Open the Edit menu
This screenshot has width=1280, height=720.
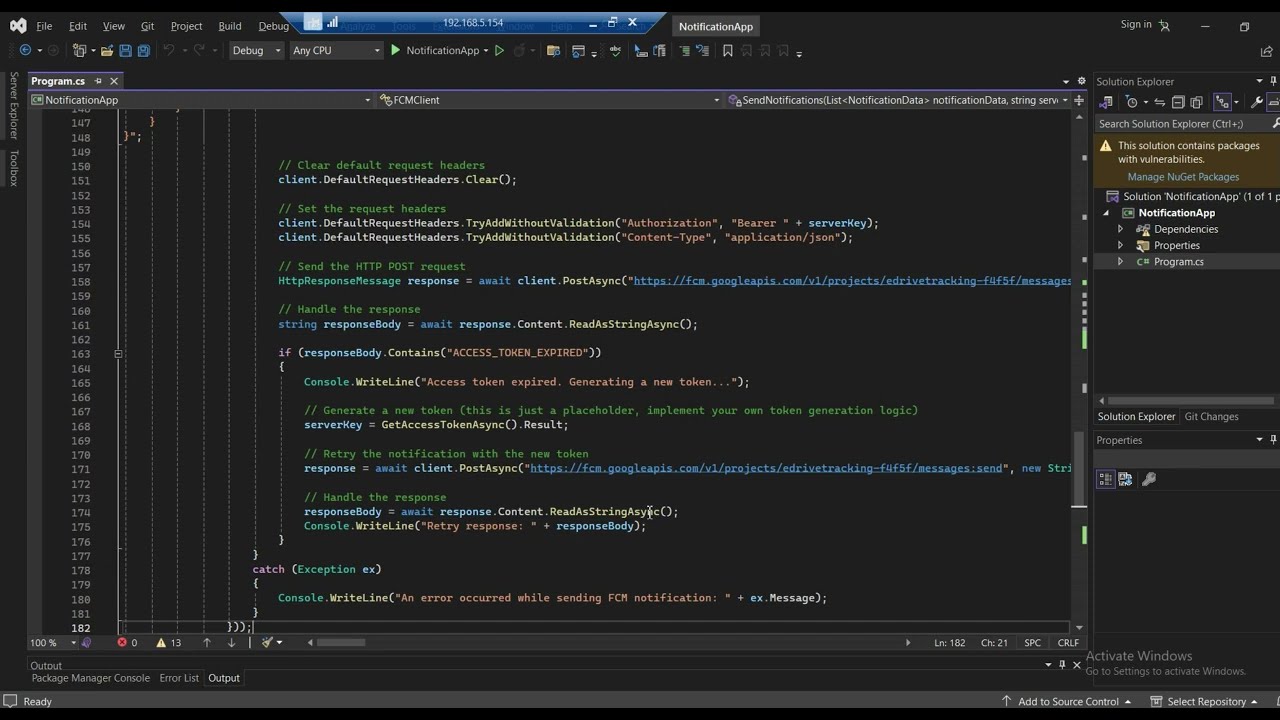coord(78,26)
